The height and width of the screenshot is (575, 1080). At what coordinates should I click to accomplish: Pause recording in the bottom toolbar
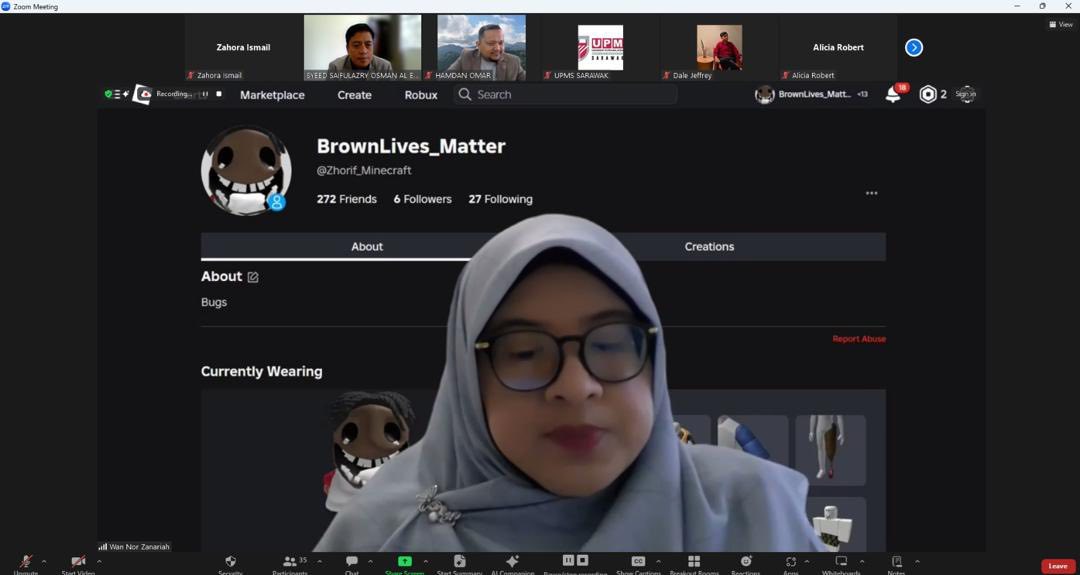pos(568,560)
